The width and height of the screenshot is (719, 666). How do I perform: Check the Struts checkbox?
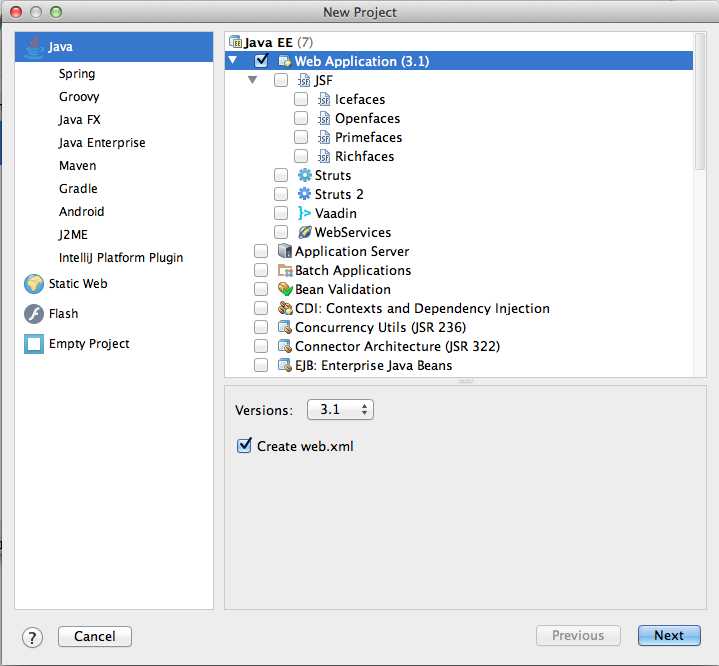point(281,175)
